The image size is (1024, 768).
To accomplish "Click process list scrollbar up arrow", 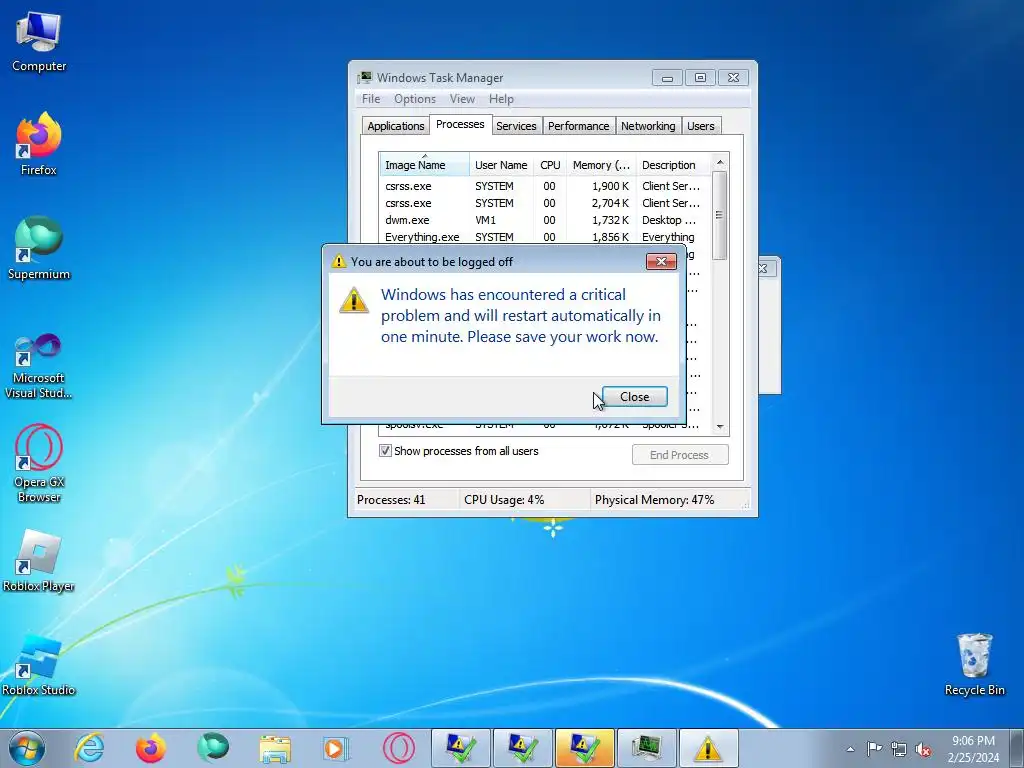I will (720, 162).
